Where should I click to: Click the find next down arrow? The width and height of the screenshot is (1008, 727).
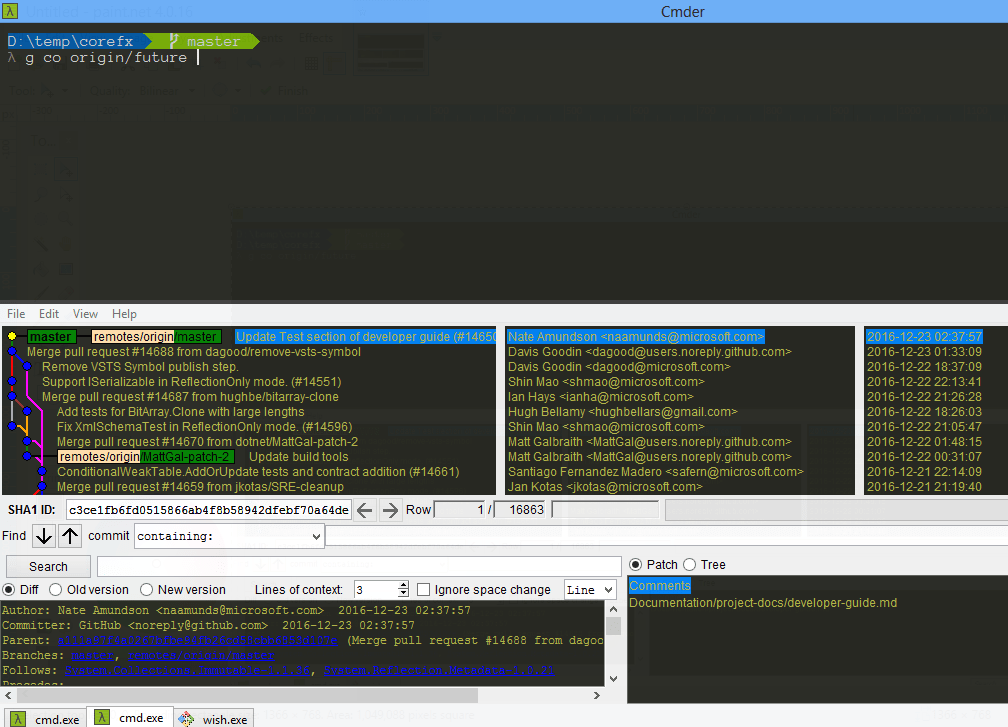coord(44,535)
